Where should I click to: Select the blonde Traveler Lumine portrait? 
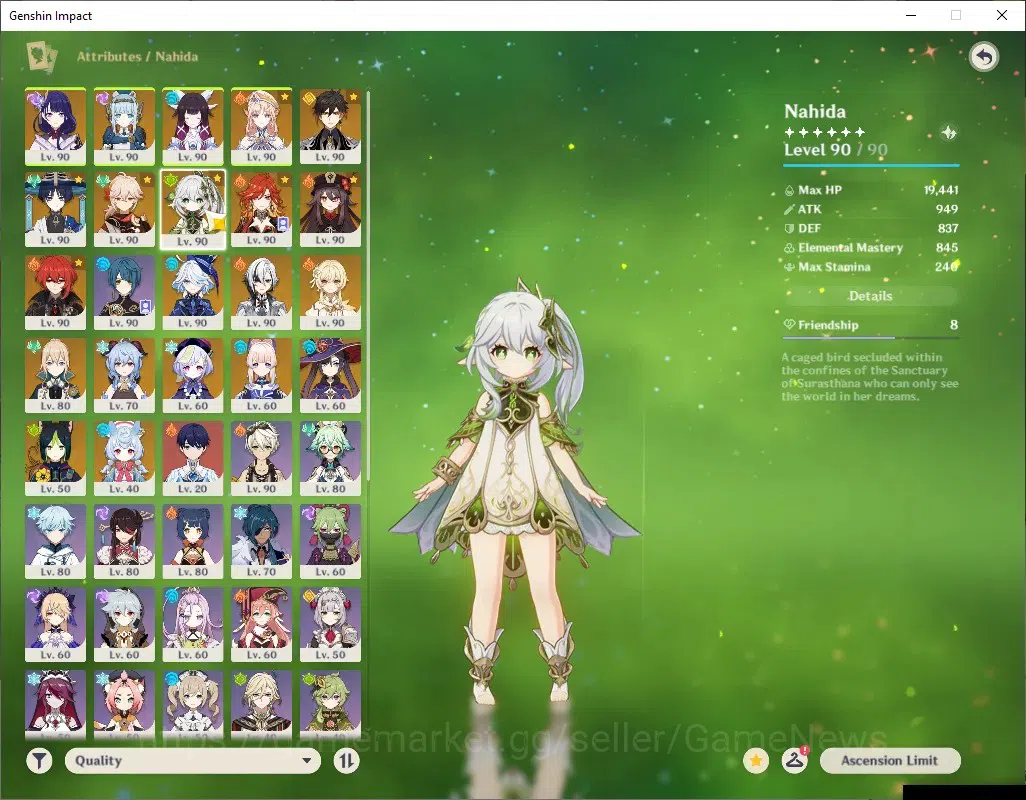point(330,292)
